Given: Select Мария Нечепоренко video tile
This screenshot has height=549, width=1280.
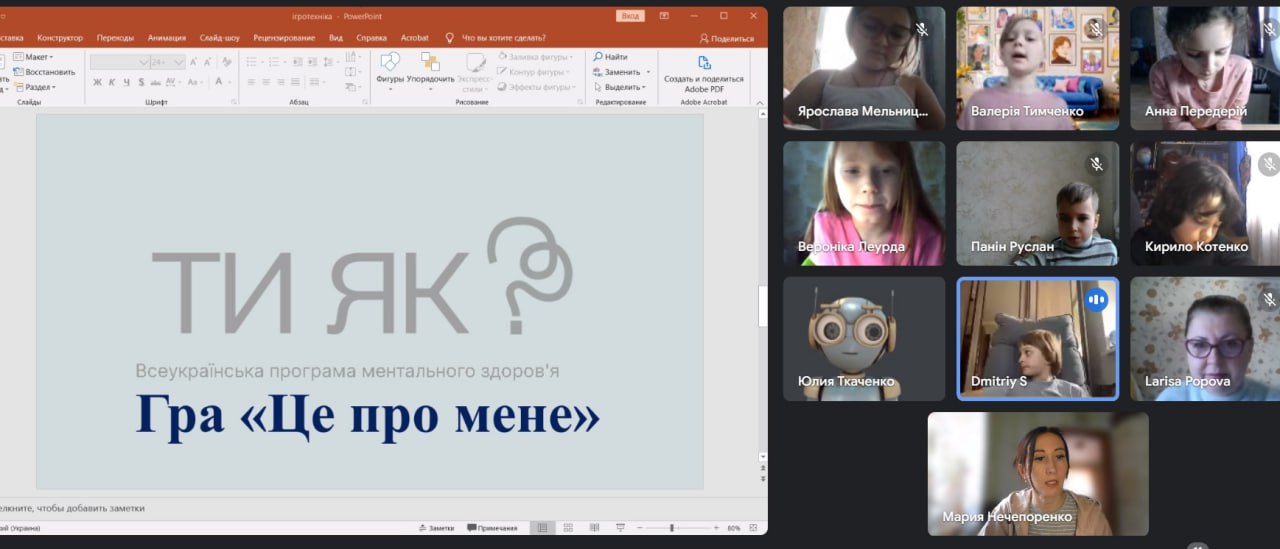Looking at the screenshot, I should point(1038,474).
